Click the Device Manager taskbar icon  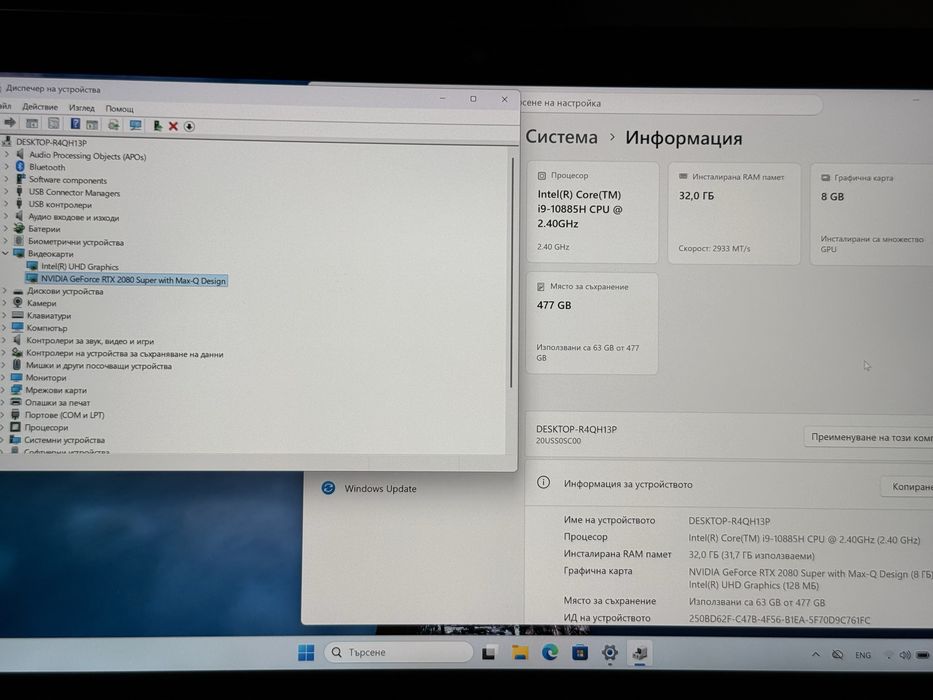640,653
